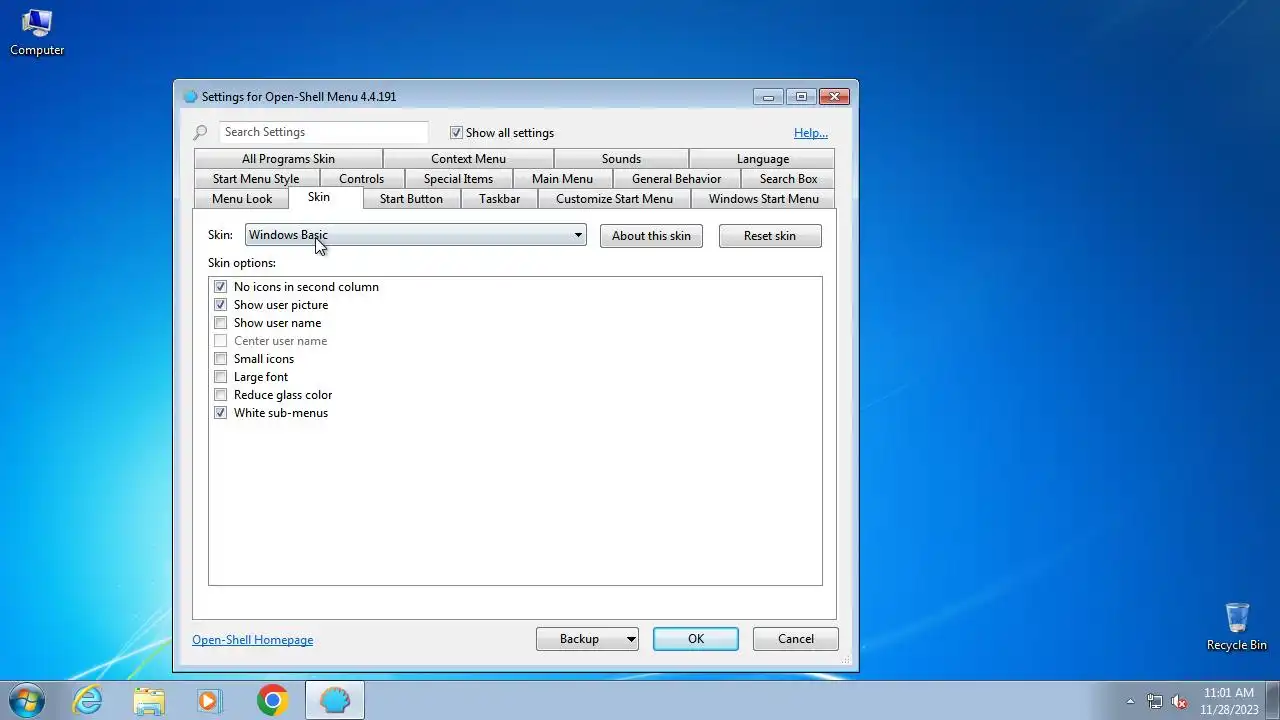This screenshot has height=720, width=1280.
Task: Open the Controls tab
Action: coord(361,179)
